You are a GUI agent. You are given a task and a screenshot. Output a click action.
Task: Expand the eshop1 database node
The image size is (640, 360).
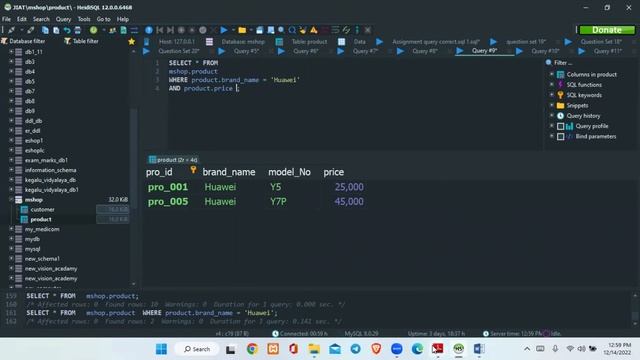[11, 140]
